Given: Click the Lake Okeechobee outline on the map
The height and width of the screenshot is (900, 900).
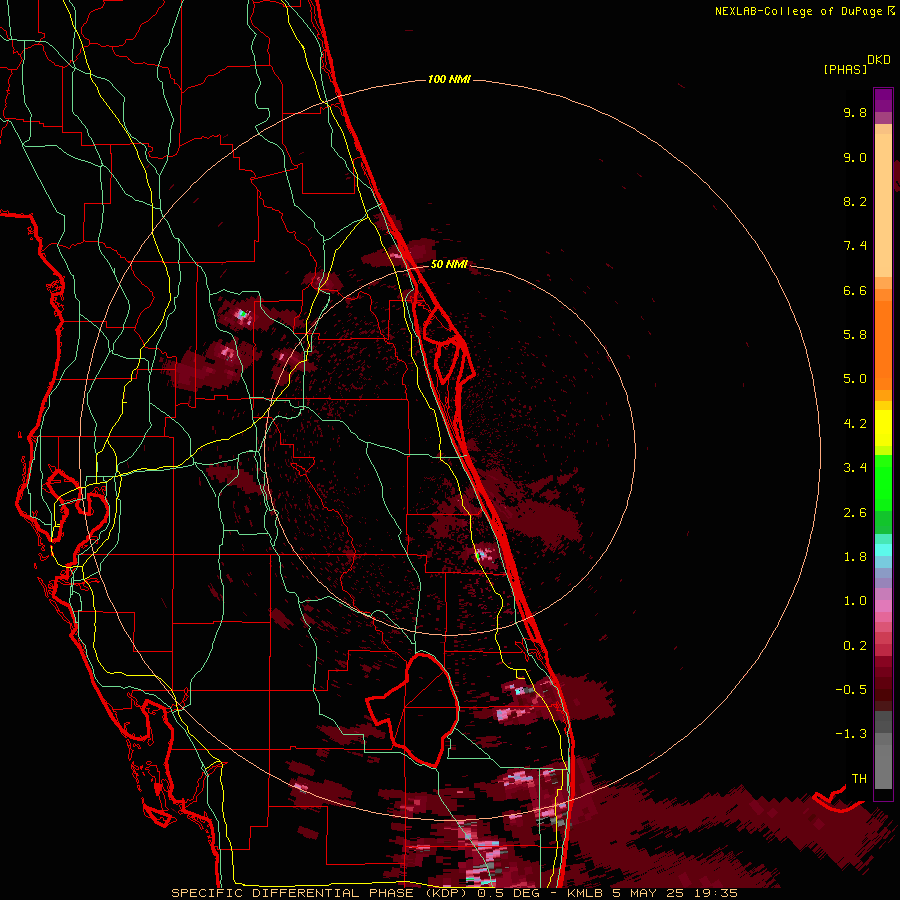Looking at the screenshot, I should coord(413,709).
